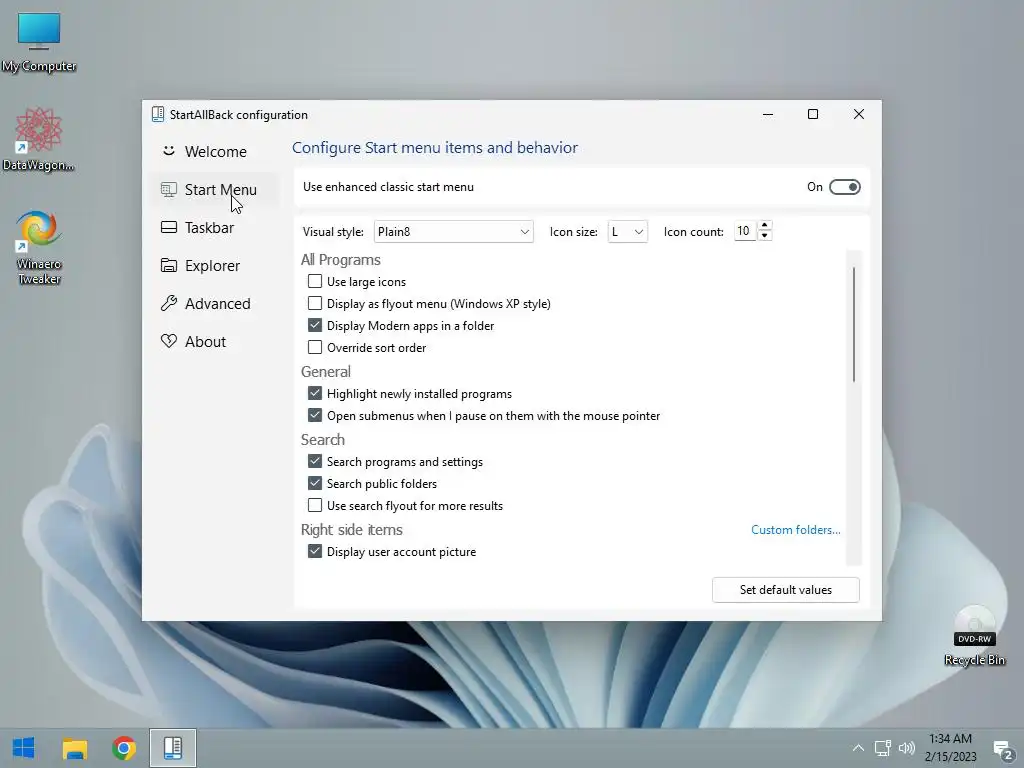Minimize the StartAllBack configuration window
The height and width of the screenshot is (768, 1024).
[768, 114]
